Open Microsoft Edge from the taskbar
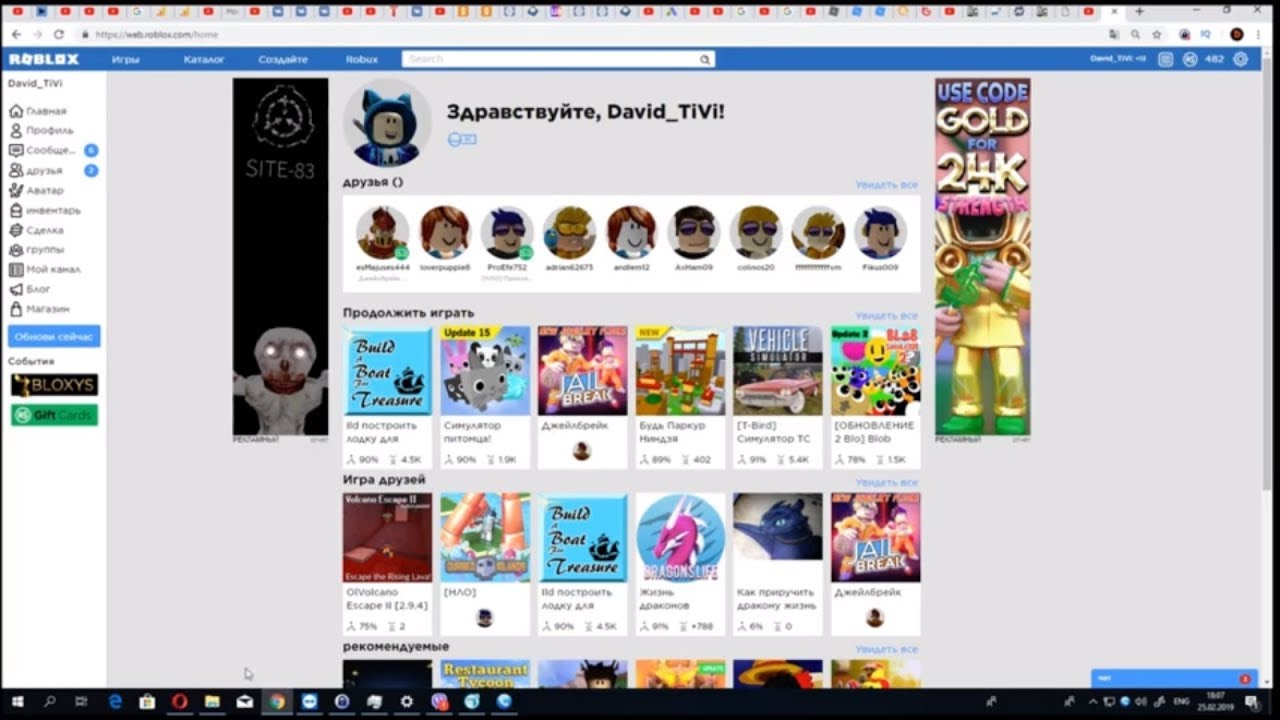1280x720 pixels. pyautogui.click(x=115, y=702)
